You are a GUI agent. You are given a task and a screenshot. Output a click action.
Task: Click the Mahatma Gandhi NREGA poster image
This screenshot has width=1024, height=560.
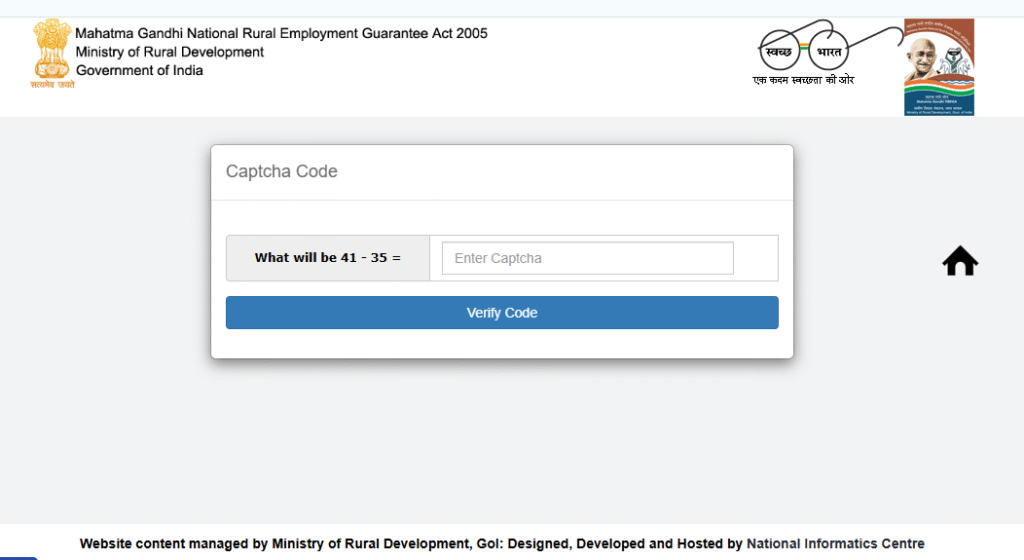(x=938, y=67)
